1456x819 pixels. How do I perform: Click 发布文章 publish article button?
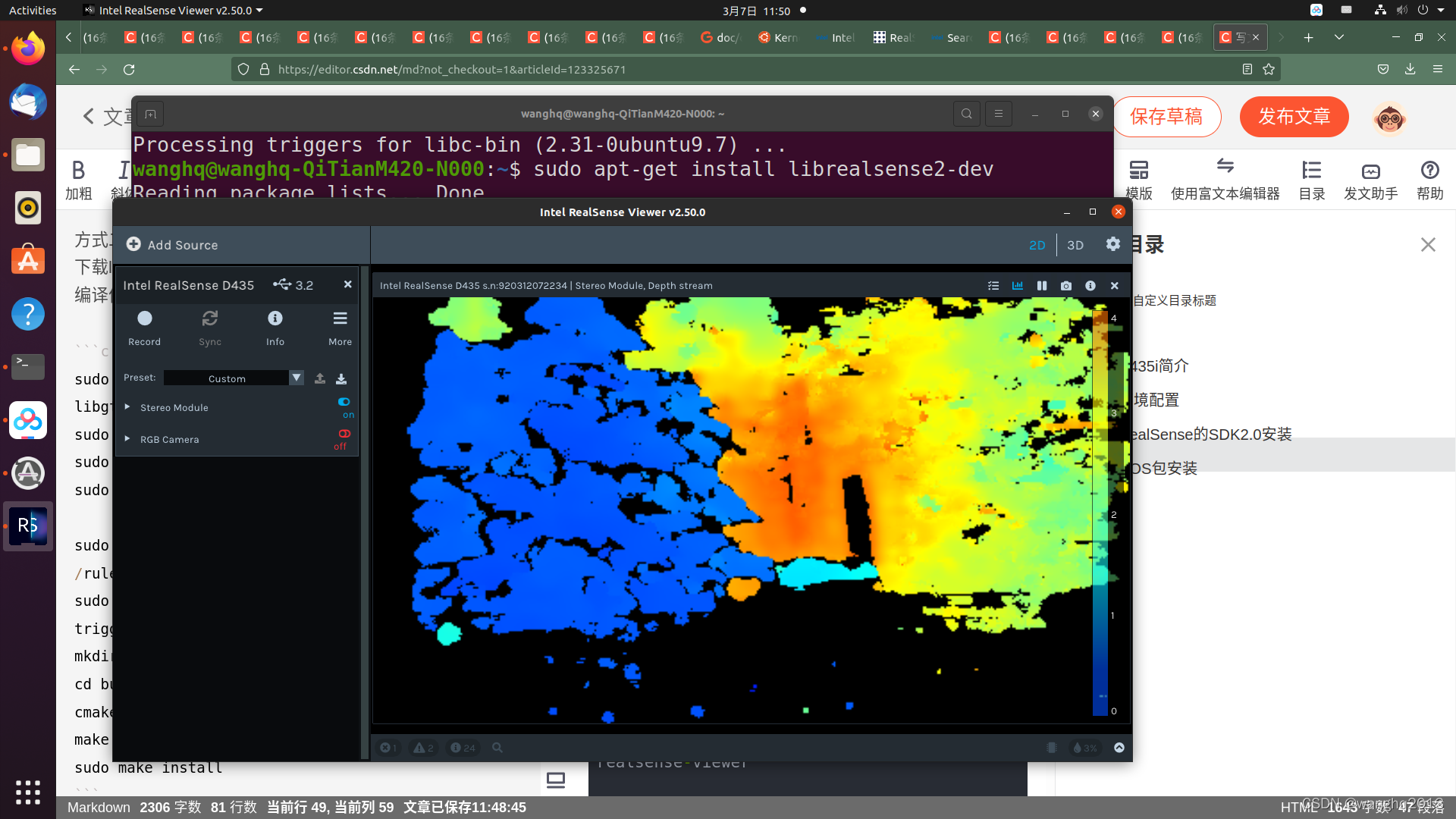coord(1294,117)
